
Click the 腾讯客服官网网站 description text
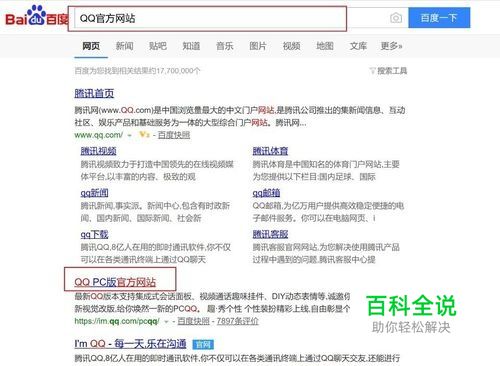326,253
